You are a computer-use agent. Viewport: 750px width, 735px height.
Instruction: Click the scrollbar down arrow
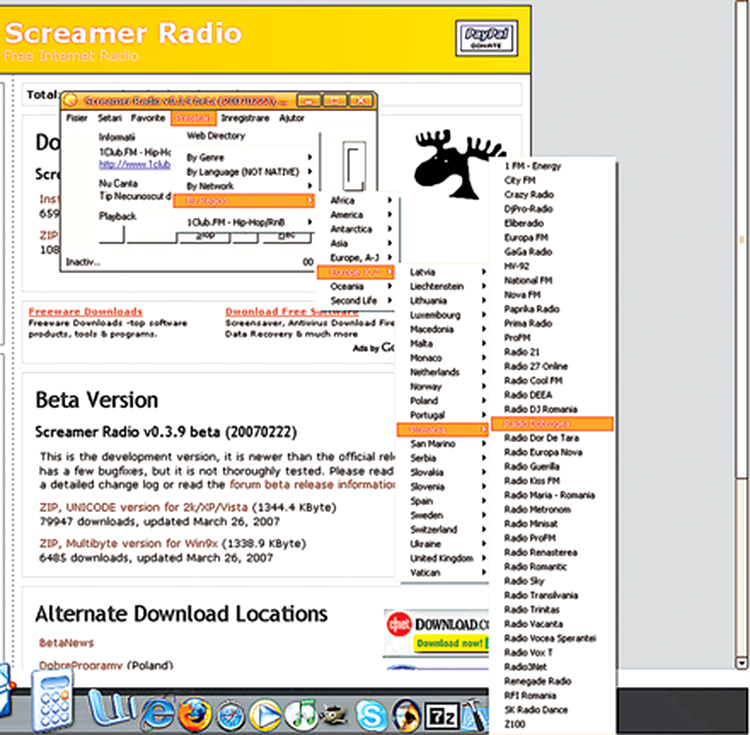[x=742, y=663]
